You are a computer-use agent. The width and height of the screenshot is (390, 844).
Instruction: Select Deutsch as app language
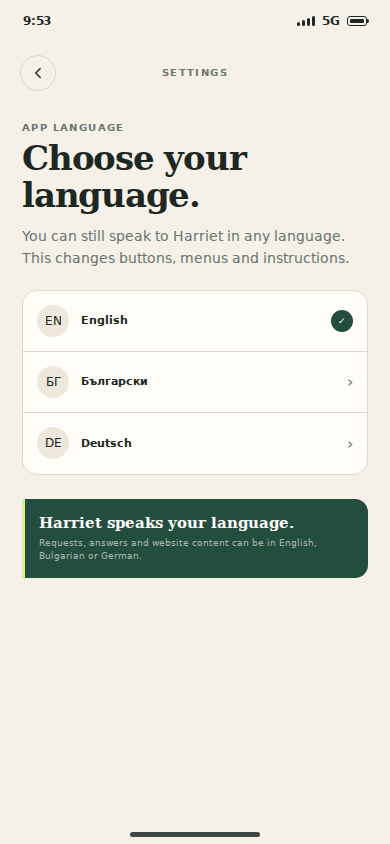tap(195, 444)
